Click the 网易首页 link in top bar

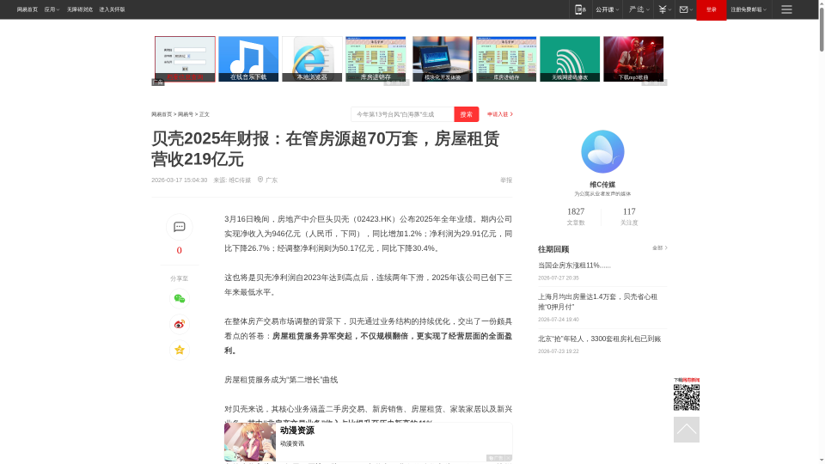click(x=27, y=9)
